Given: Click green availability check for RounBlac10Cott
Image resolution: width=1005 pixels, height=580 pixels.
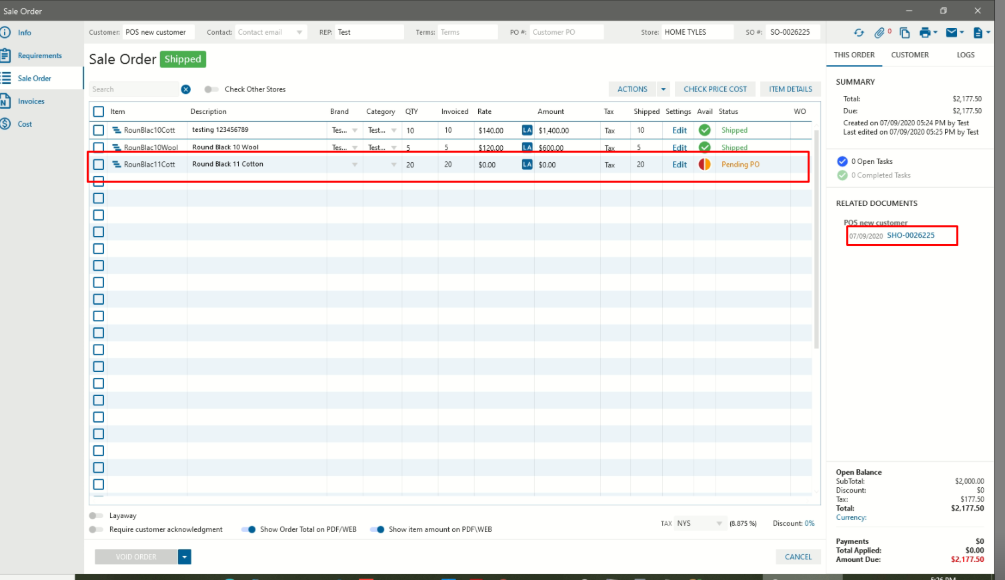Looking at the screenshot, I should [704, 130].
